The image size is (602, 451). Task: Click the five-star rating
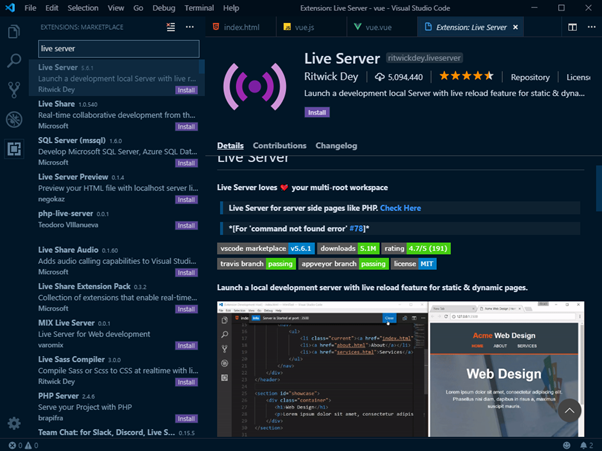[466, 76]
